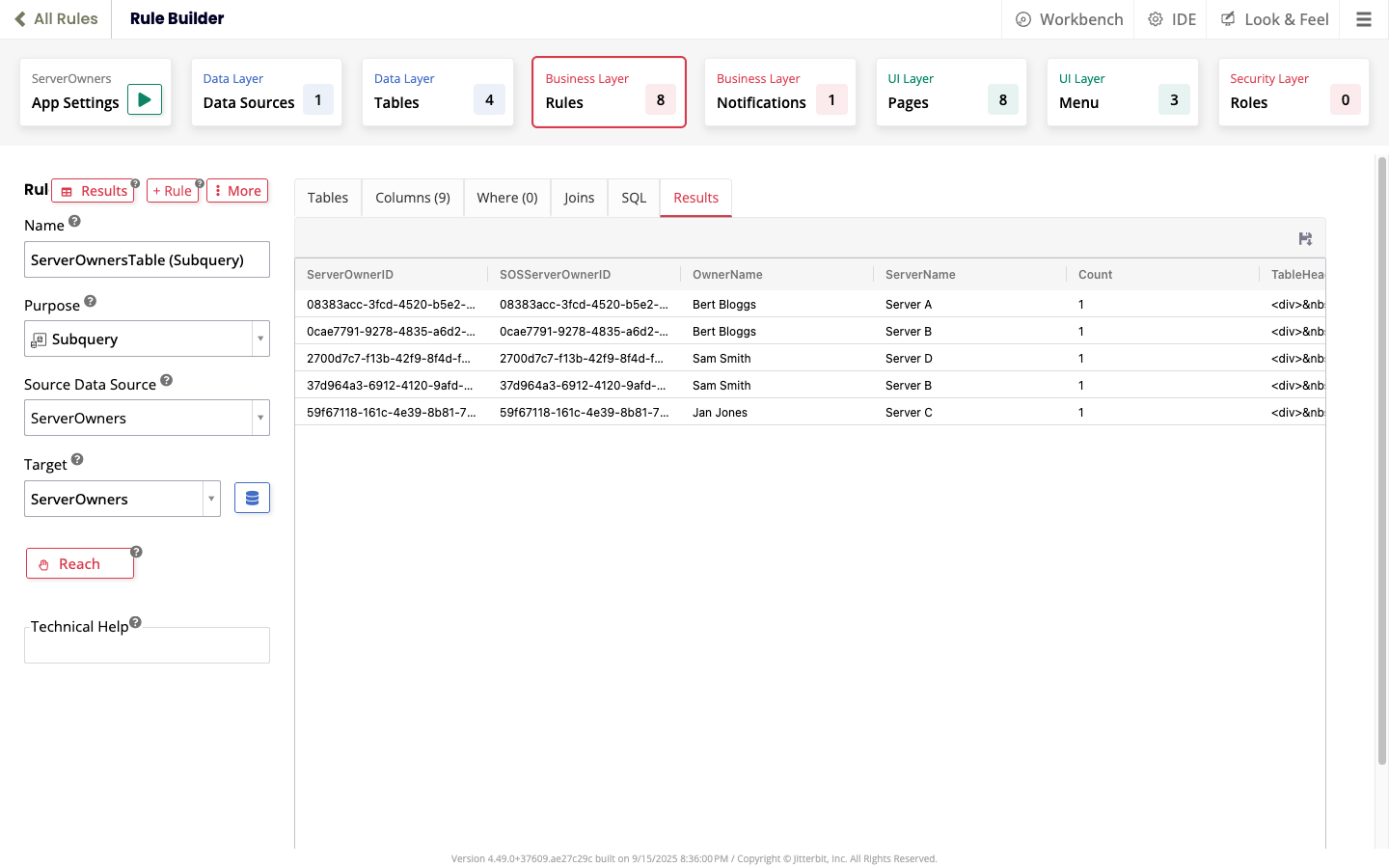1389x868 pixels.
Task: Click the vertical scrollbar on the right
Action: [1381, 463]
